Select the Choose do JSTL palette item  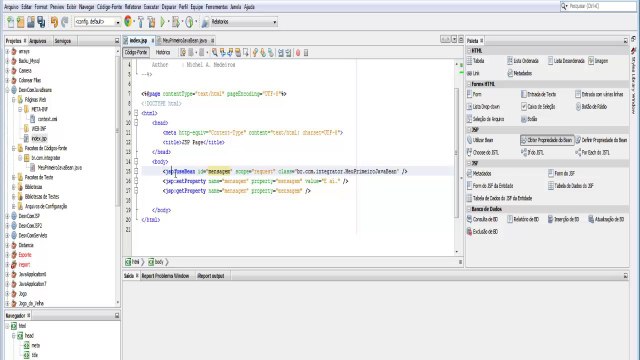click(483, 153)
